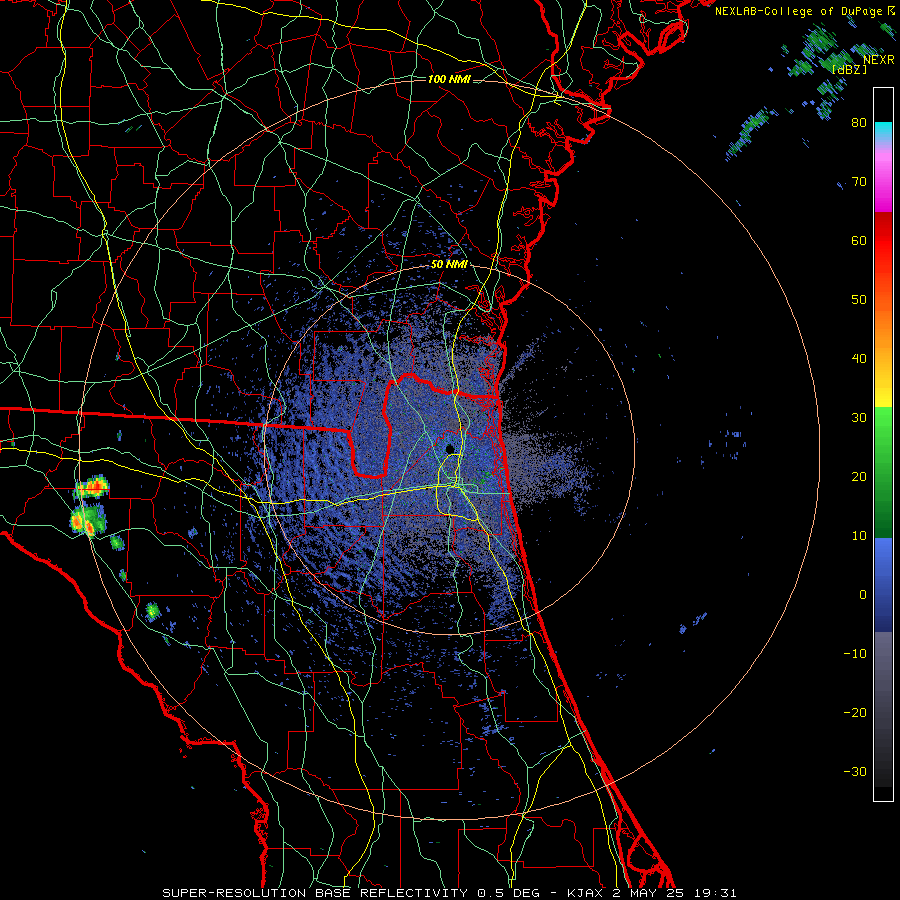Image resolution: width=900 pixels, height=900 pixels.
Task: Click the 40 value on color scale
Action: click(x=859, y=359)
